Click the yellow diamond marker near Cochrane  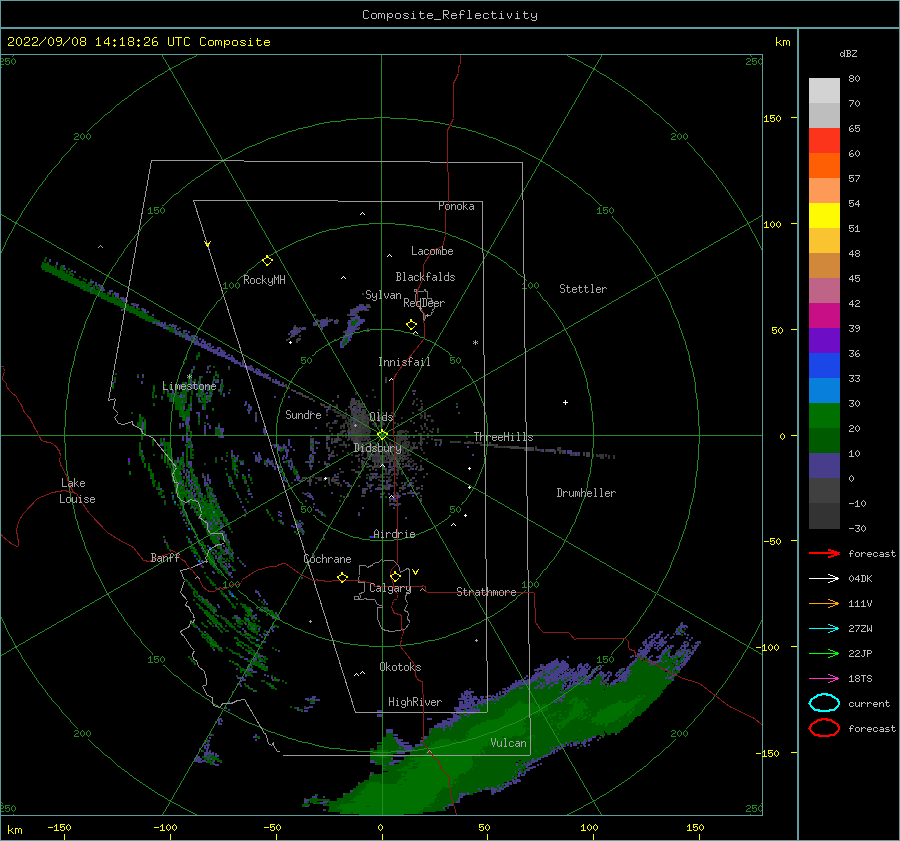pos(342,577)
